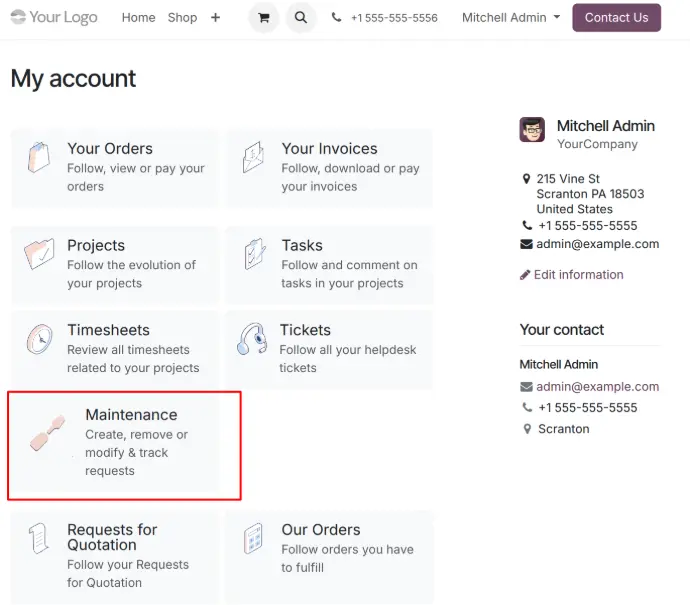Image resolution: width=690 pixels, height=605 pixels.
Task: Click the Our Orders document icon
Action: click(253, 539)
